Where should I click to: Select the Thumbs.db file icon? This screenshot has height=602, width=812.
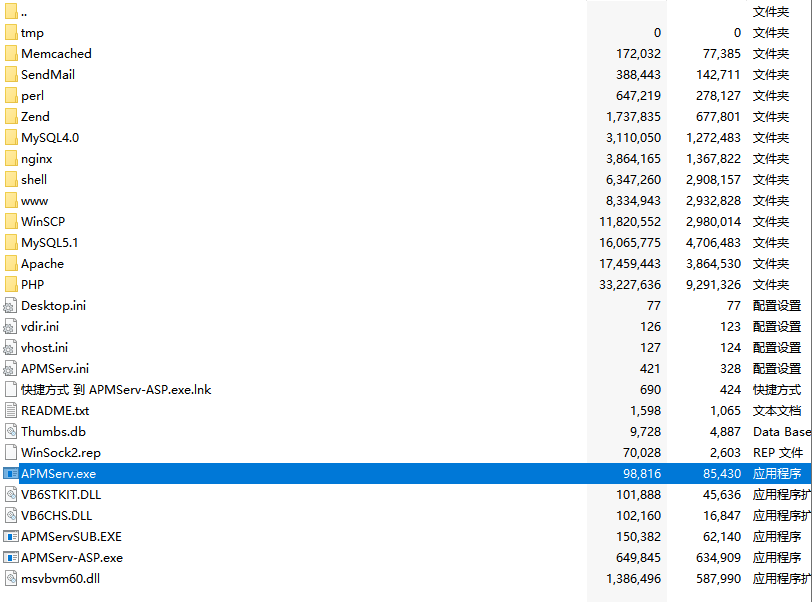click(x=11, y=432)
